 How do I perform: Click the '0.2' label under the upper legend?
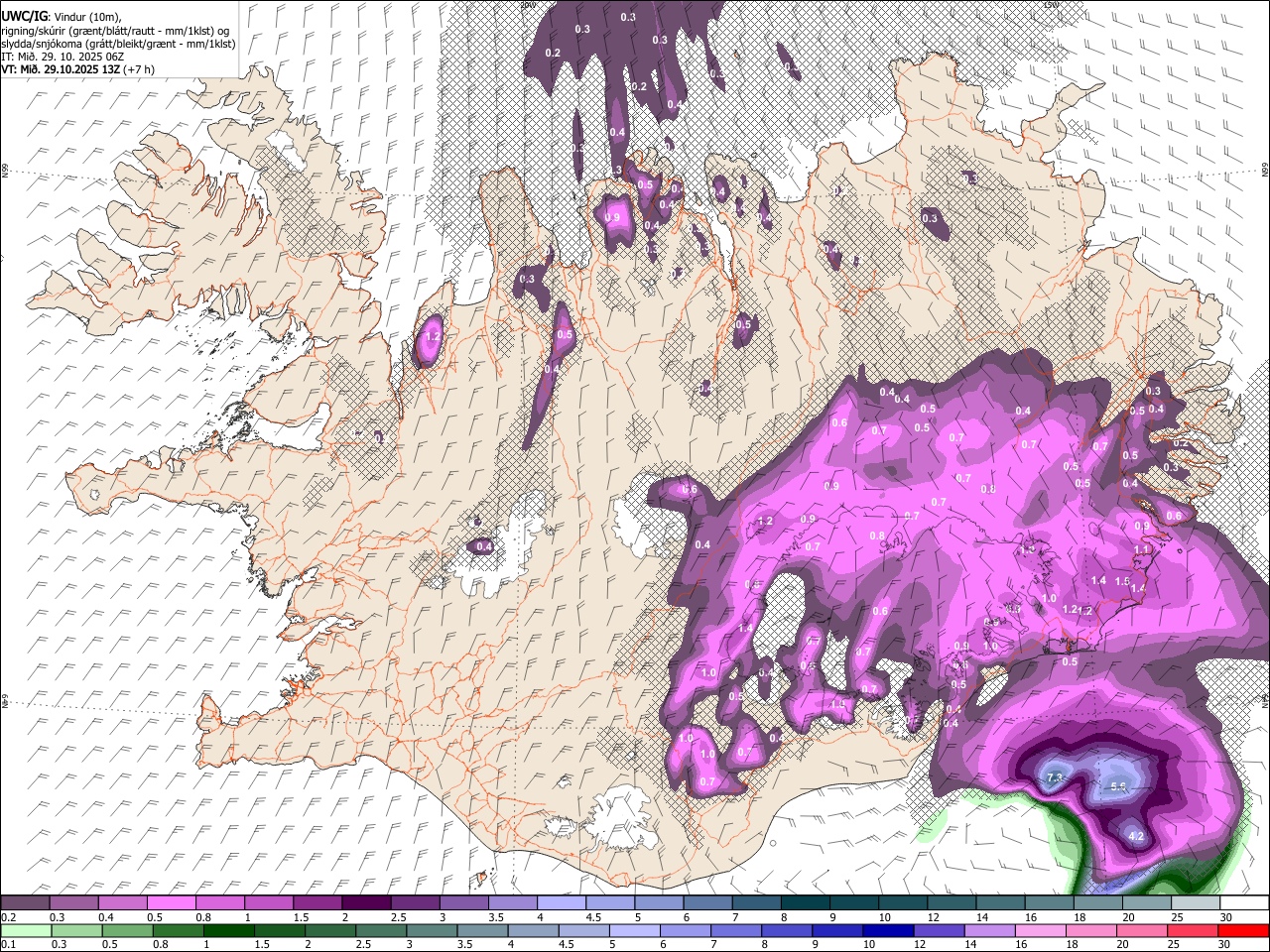tap(9, 917)
